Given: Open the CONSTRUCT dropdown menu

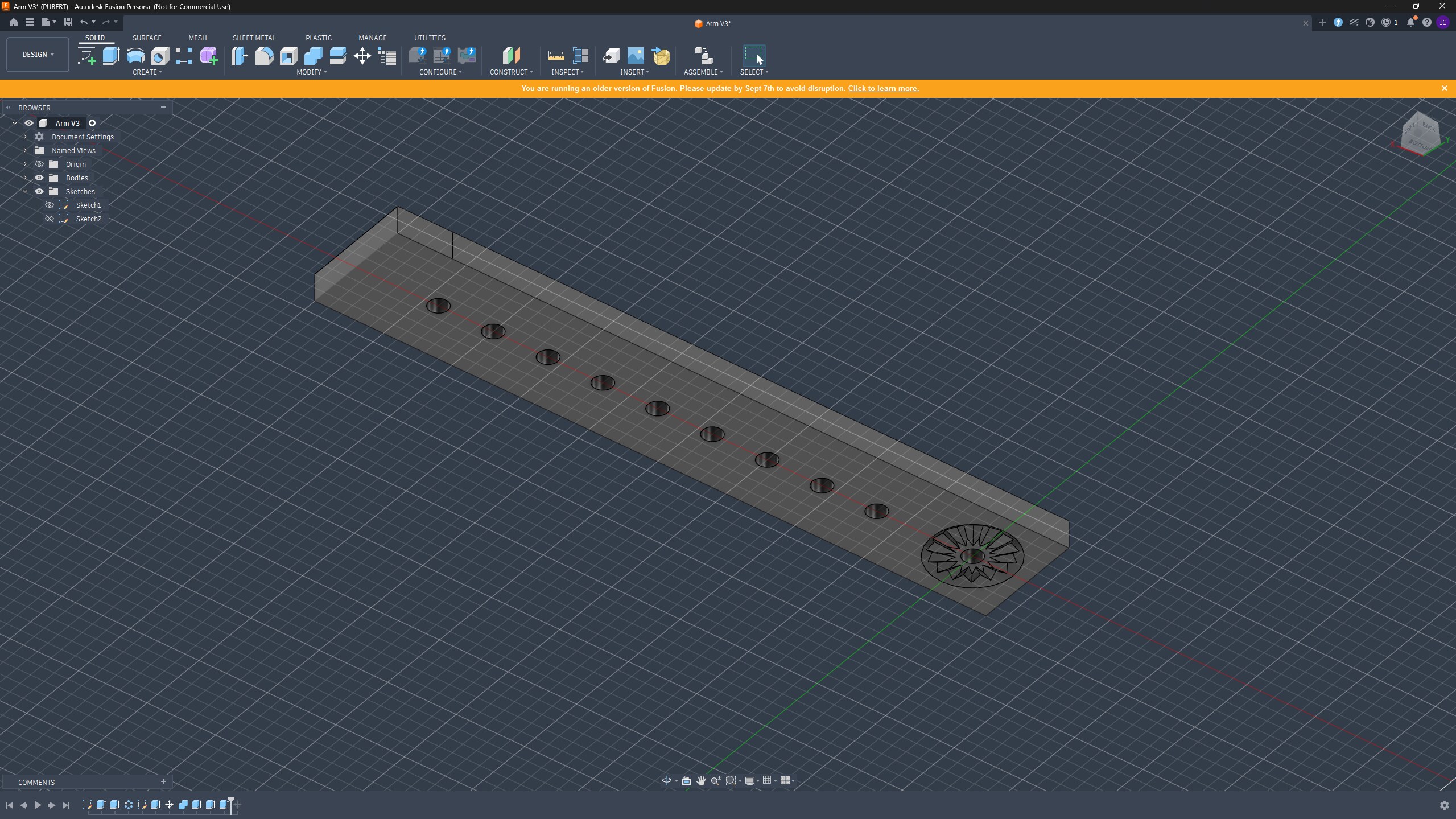Looking at the screenshot, I should [511, 72].
